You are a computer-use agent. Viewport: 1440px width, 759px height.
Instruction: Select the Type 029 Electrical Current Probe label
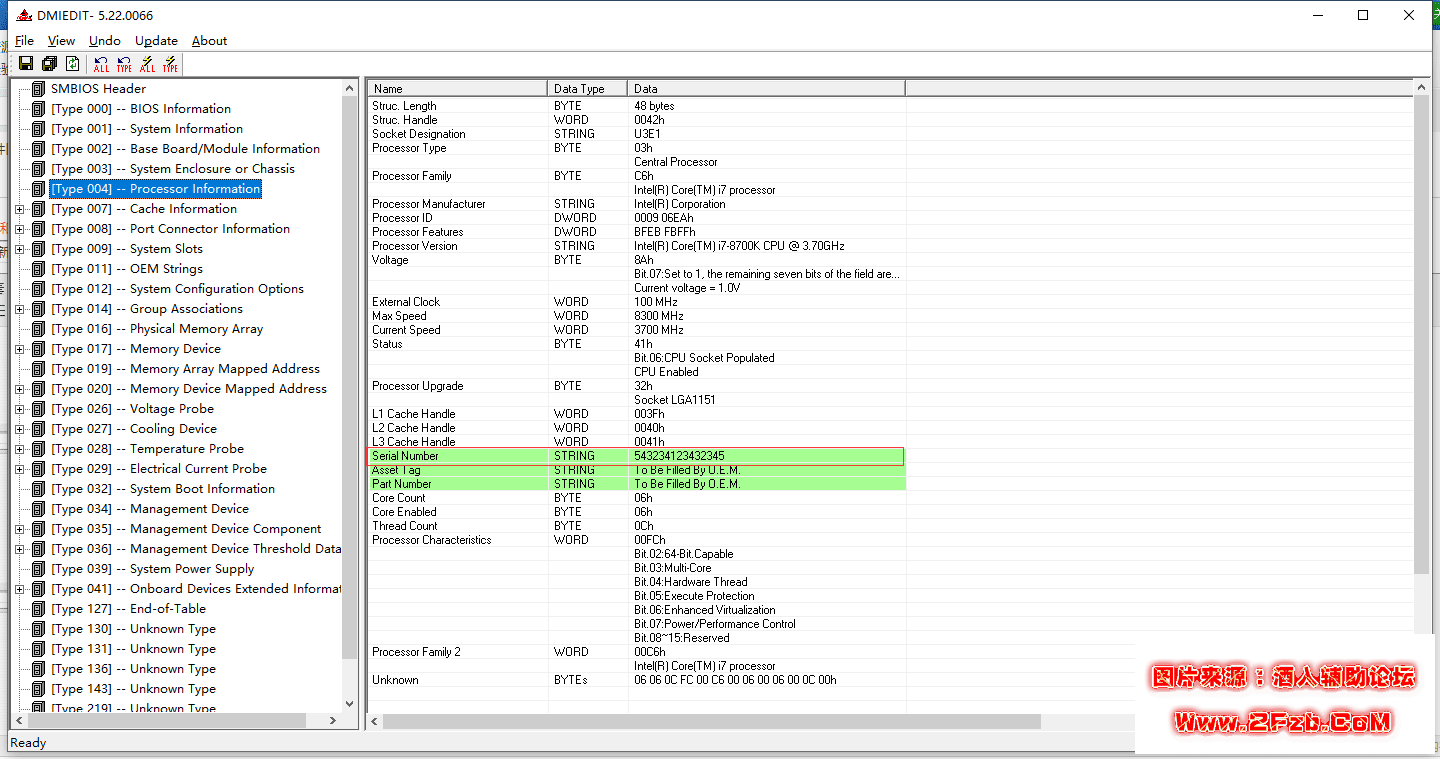[159, 469]
